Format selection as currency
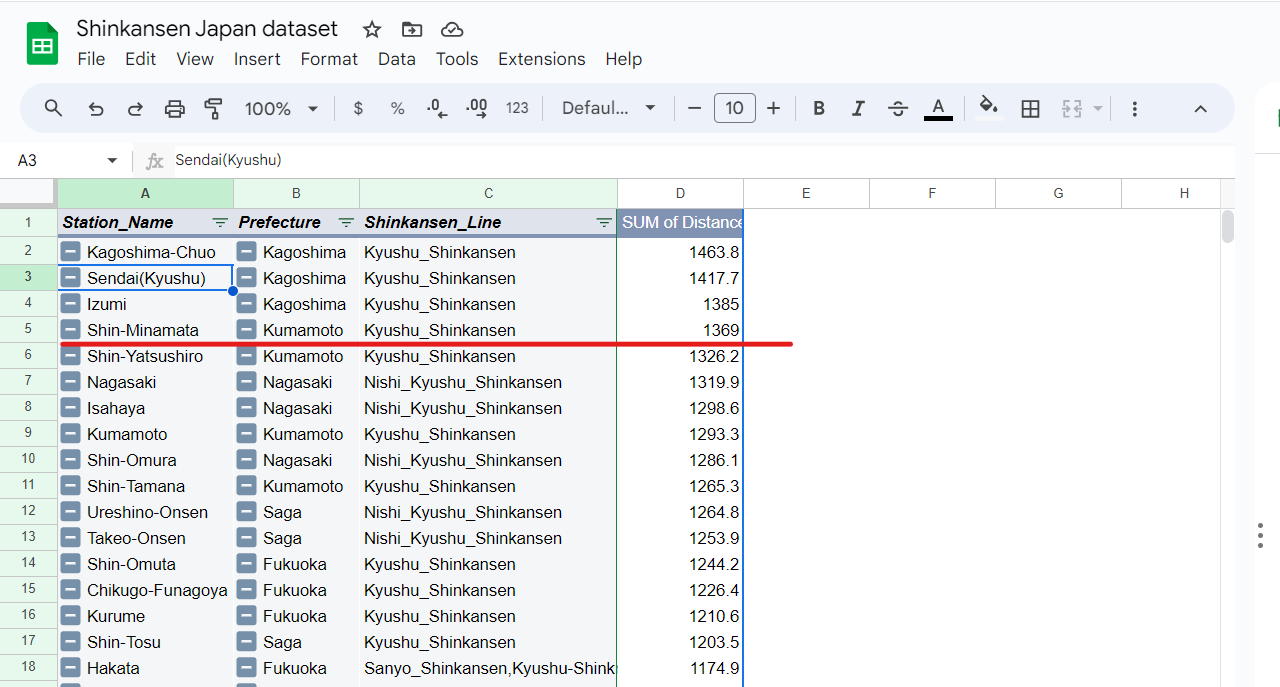 (358, 109)
